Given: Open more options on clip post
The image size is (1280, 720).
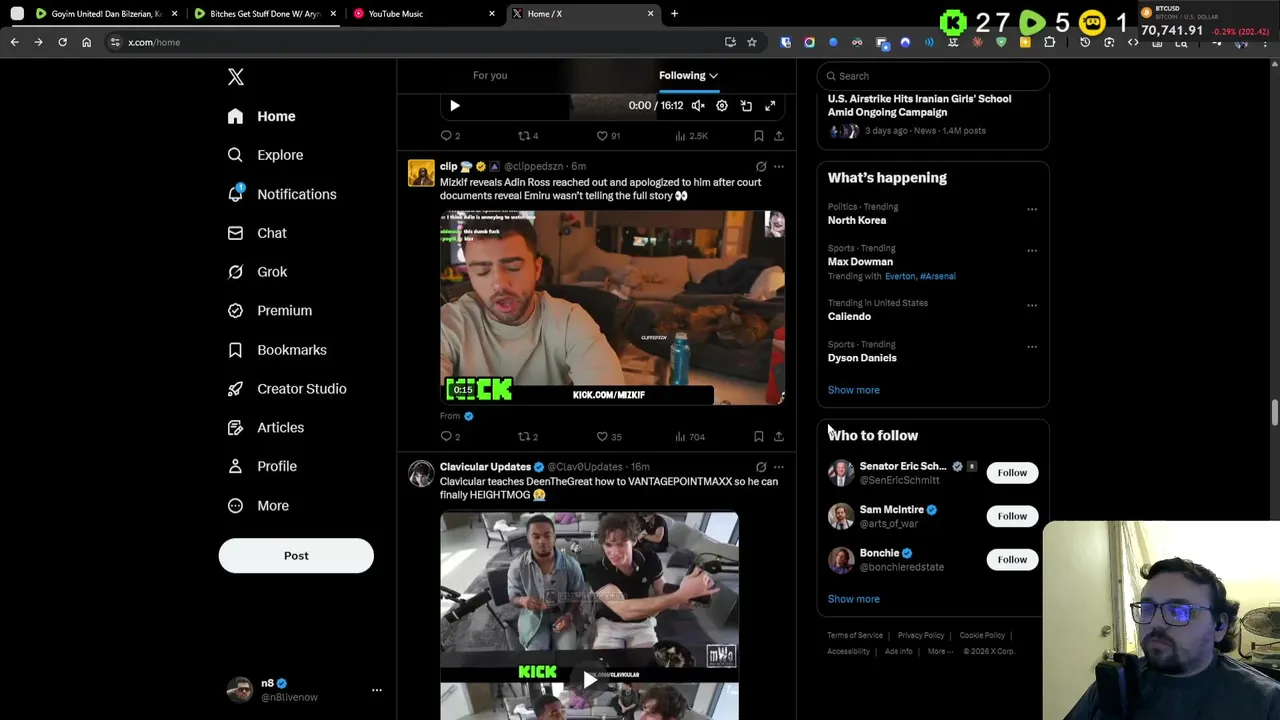Looking at the screenshot, I should [x=779, y=167].
